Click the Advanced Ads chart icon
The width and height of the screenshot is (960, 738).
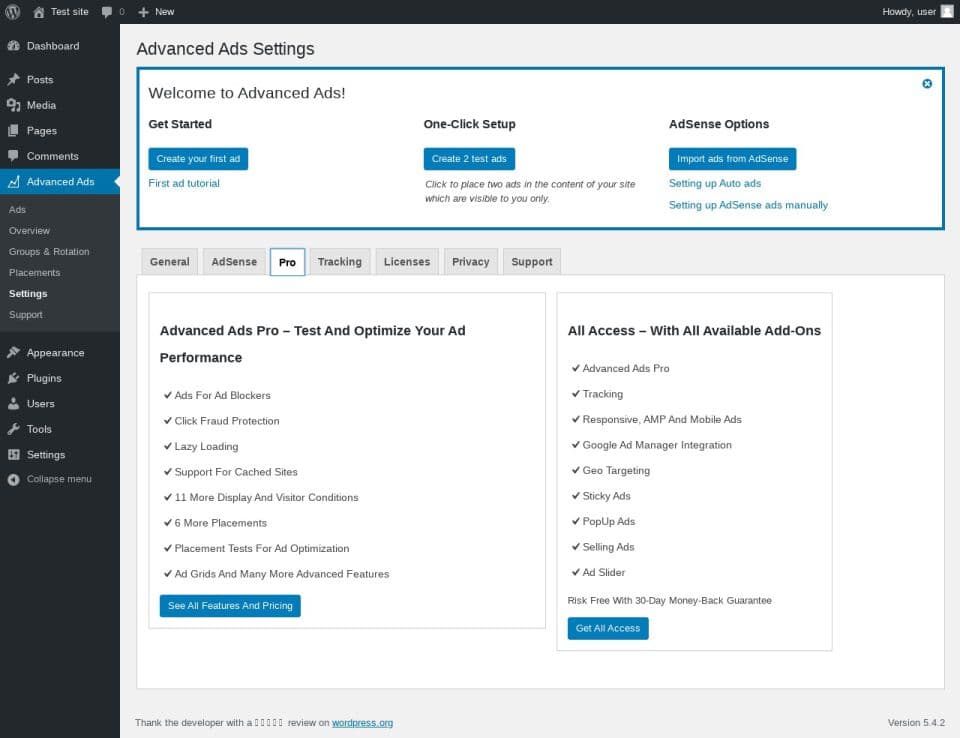(13, 182)
